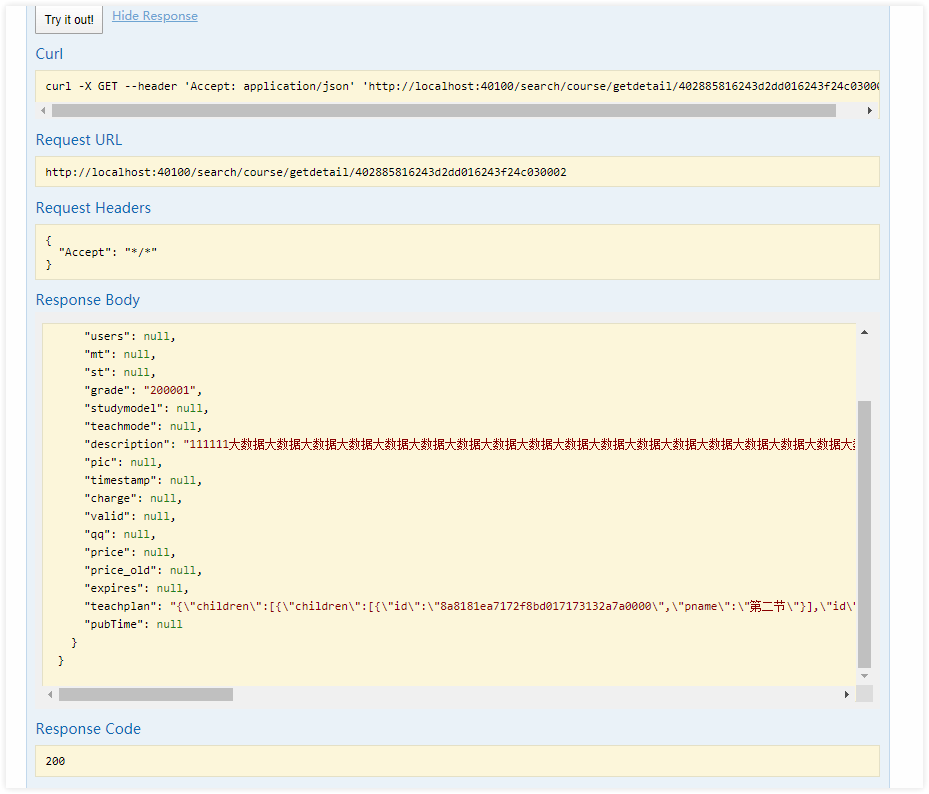Click the "grade": "200001" line

[143, 390]
